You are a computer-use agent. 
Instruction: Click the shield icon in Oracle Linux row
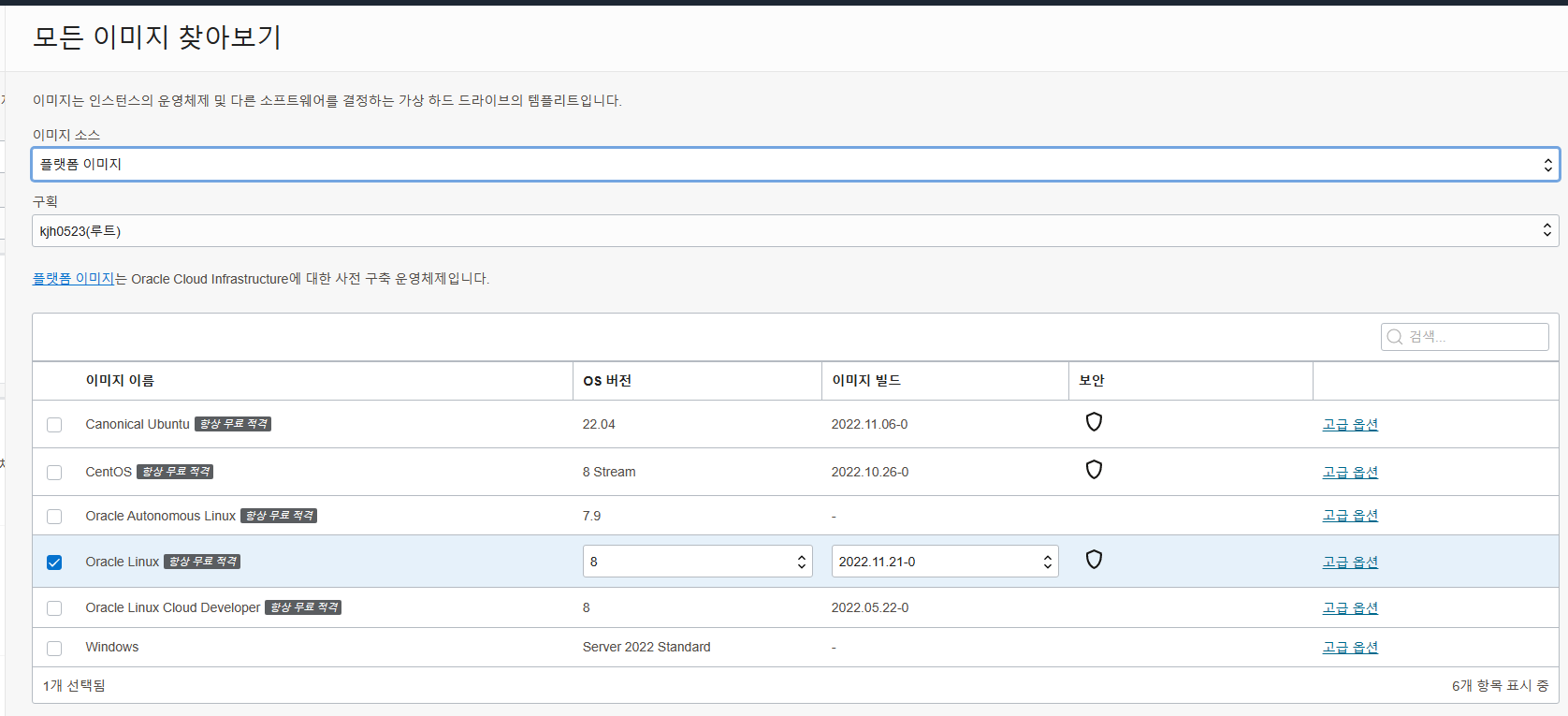(x=1094, y=560)
